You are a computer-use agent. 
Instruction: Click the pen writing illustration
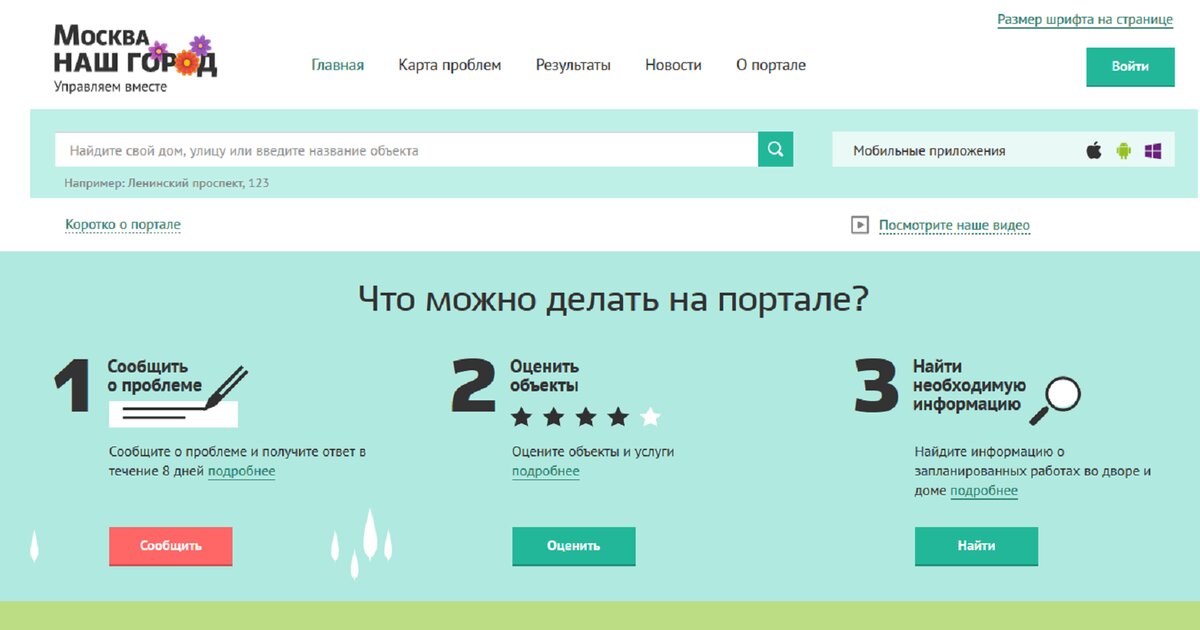point(225,388)
